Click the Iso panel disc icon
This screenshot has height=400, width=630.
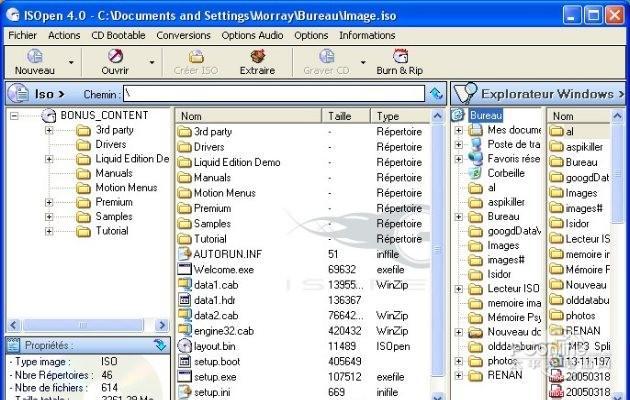coord(18,94)
